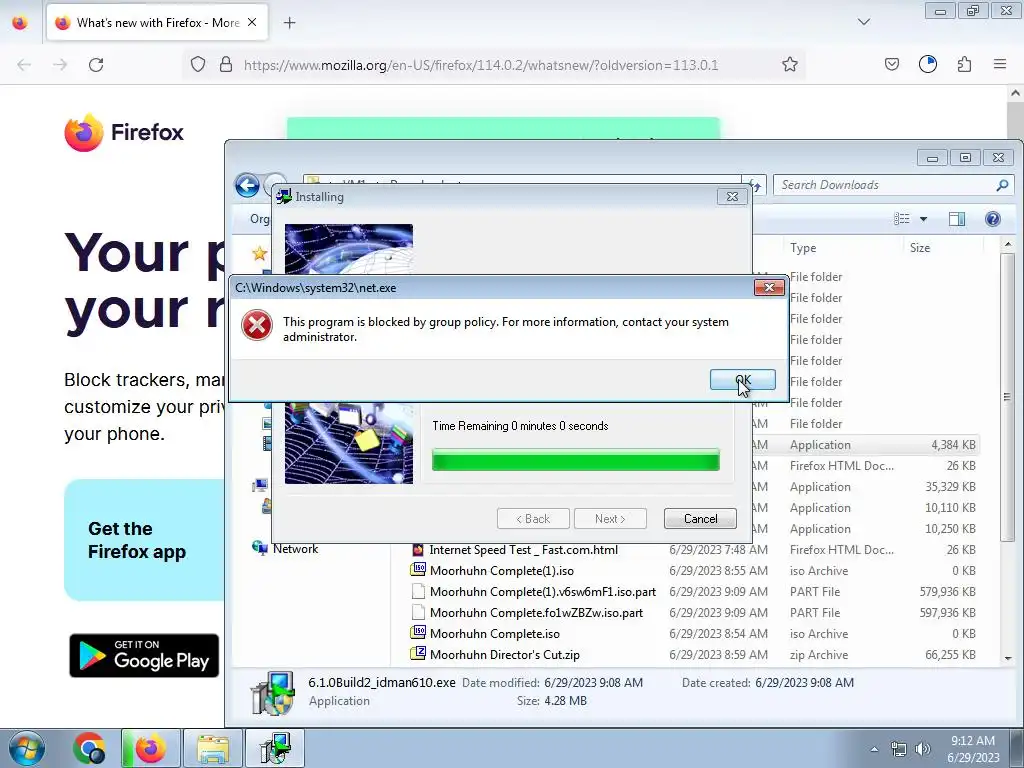
Task: Open Firefox account icon in toolbar
Action: pyautogui.click(x=927, y=64)
